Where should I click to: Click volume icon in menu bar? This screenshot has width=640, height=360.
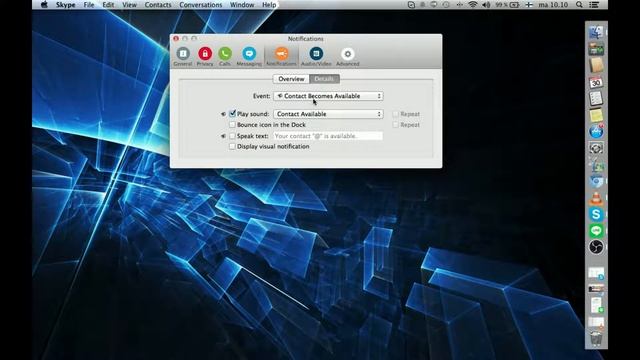tap(486, 5)
